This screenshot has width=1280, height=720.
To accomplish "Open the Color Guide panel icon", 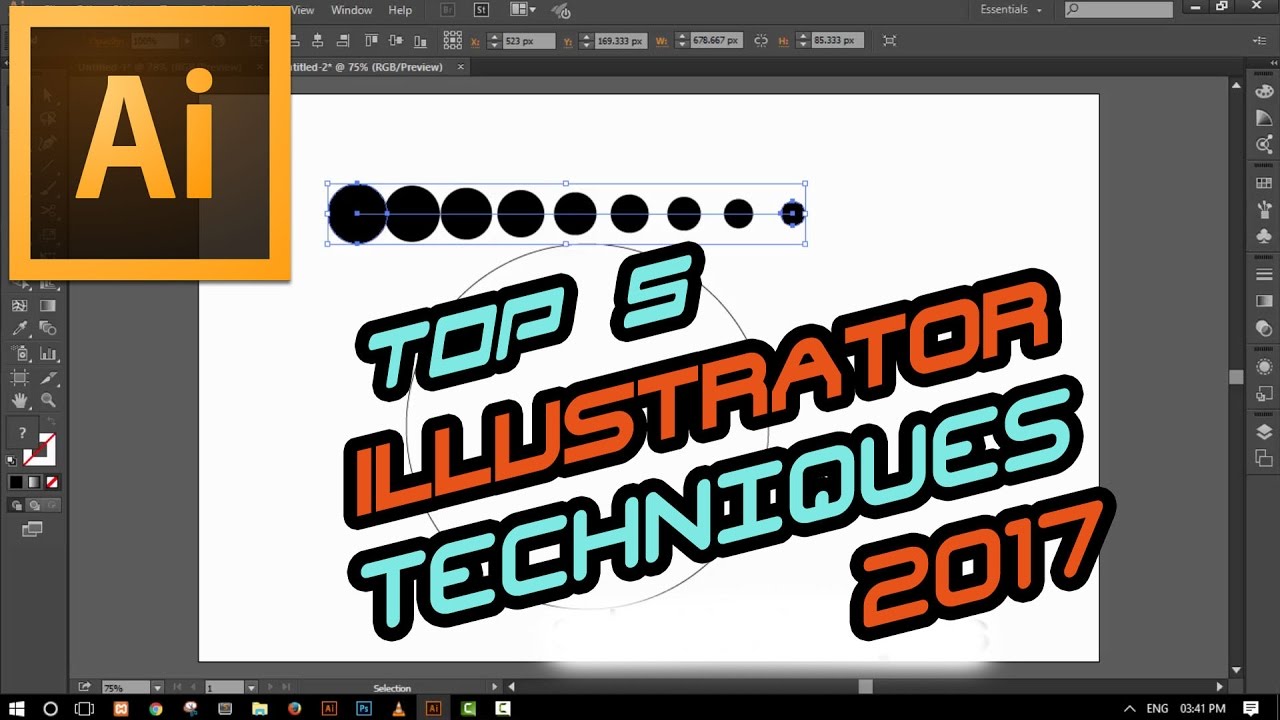I will [1264, 117].
